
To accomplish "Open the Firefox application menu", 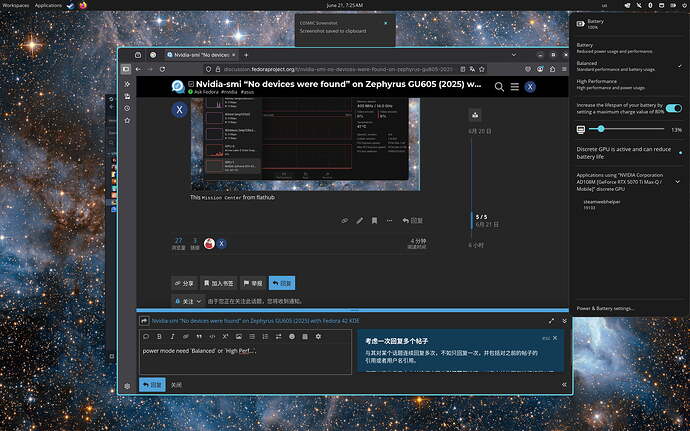I will [x=564, y=69].
